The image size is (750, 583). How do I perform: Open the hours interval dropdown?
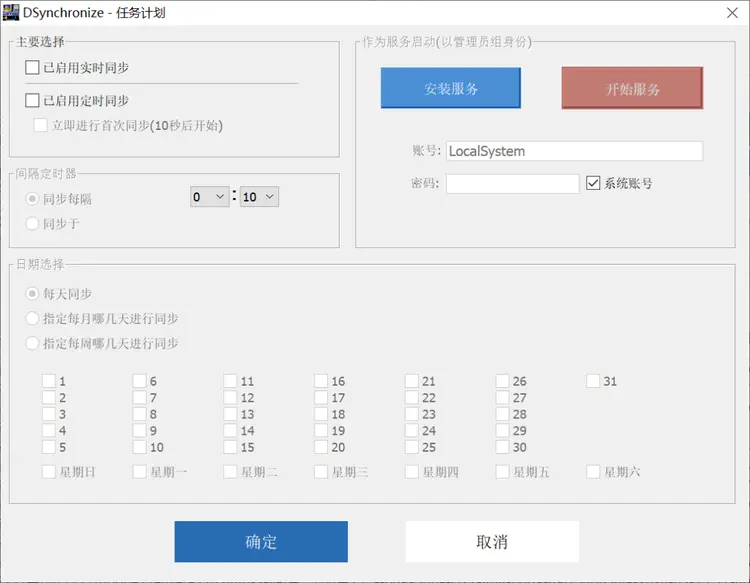tap(209, 197)
